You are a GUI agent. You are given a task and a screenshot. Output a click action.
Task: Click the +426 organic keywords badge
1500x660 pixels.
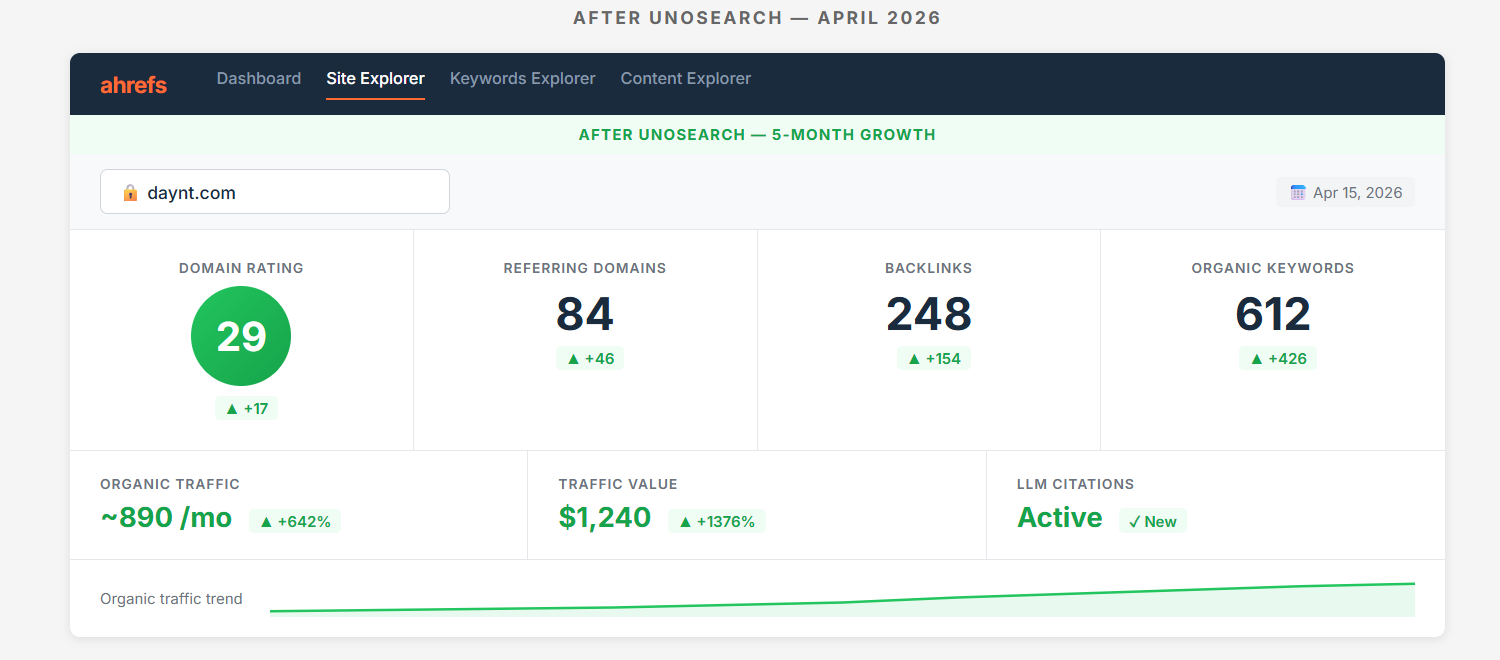tap(1278, 358)
